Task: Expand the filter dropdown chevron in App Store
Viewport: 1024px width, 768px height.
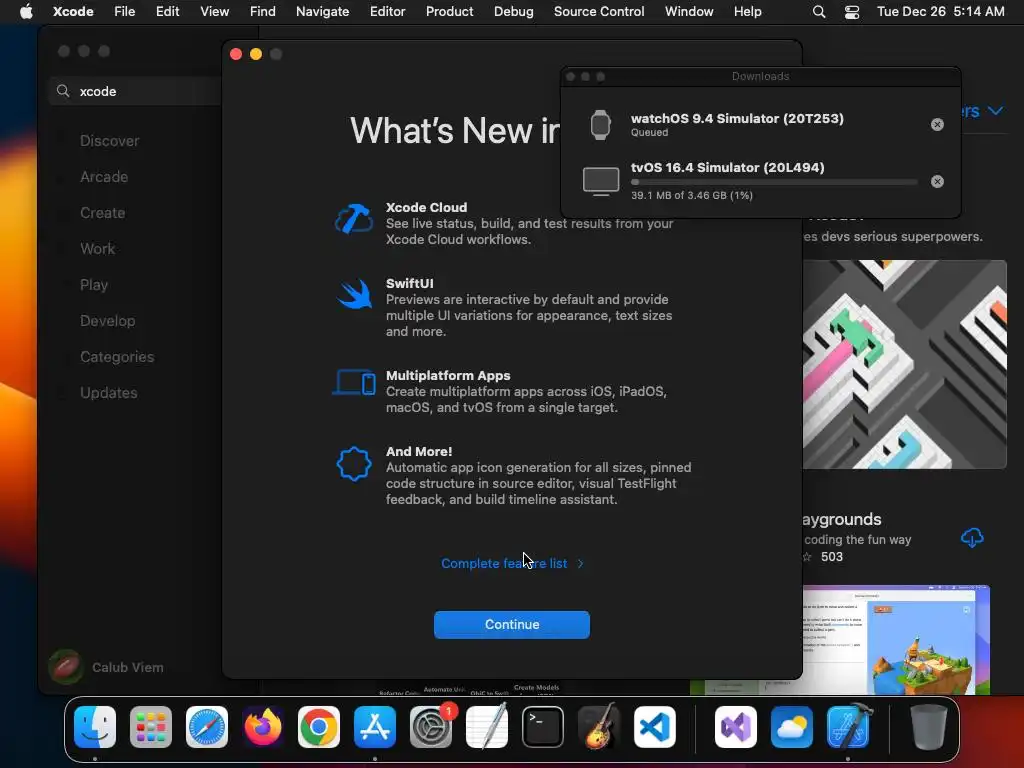Action: click(x=995, y=110)
